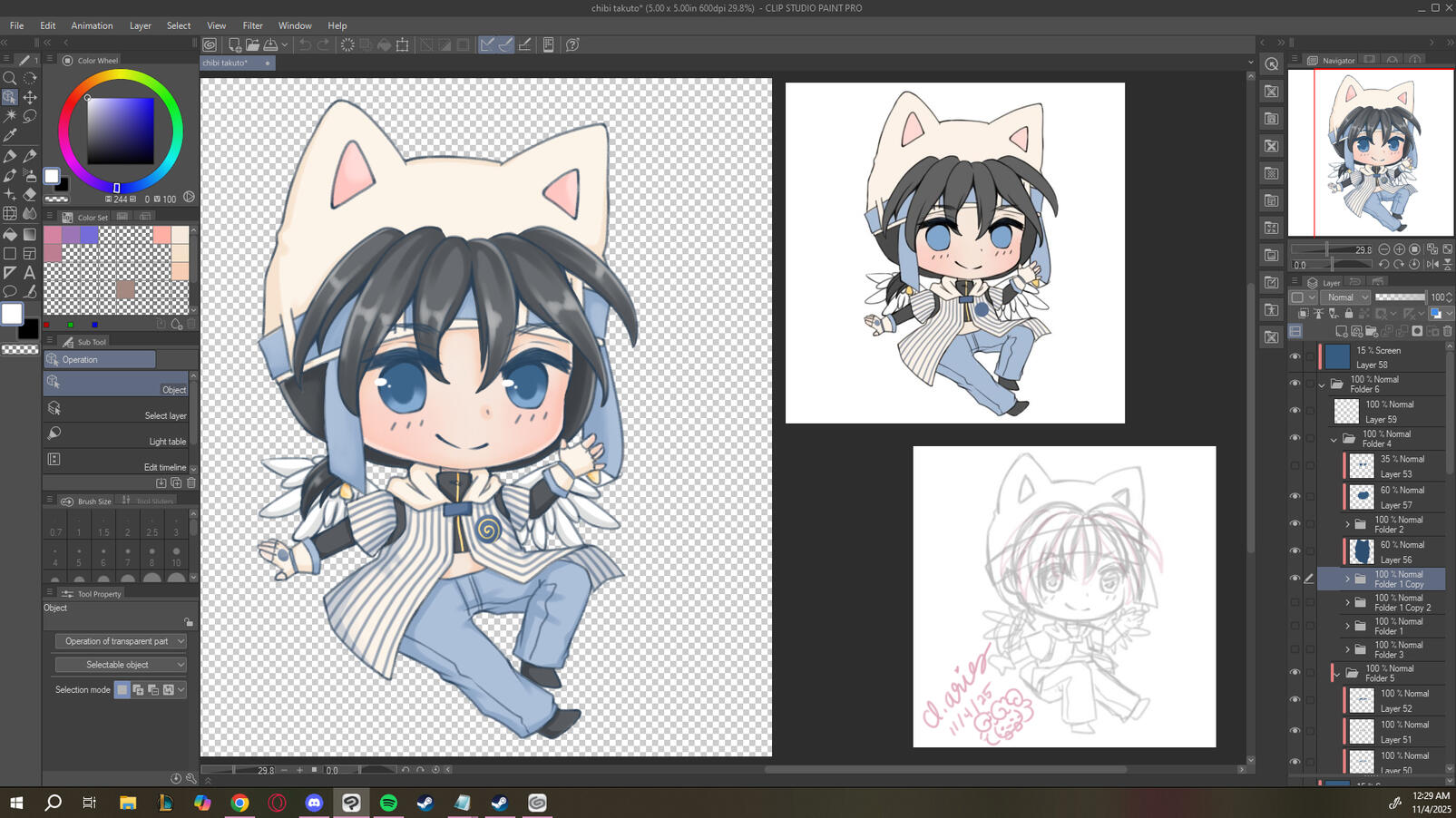Screen dimensions: 1456x818
Task: Switch to the chibi takuto canvas tab
Action: pyautogui.click(x=226, y=63)
